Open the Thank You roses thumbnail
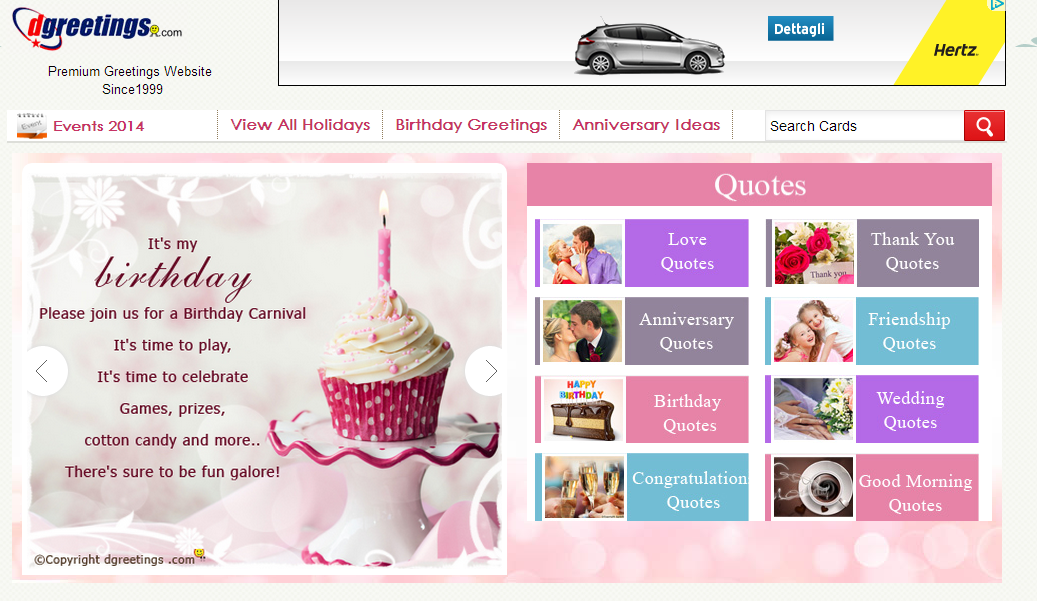This screenshot has width=1037, height=601. 813,253
